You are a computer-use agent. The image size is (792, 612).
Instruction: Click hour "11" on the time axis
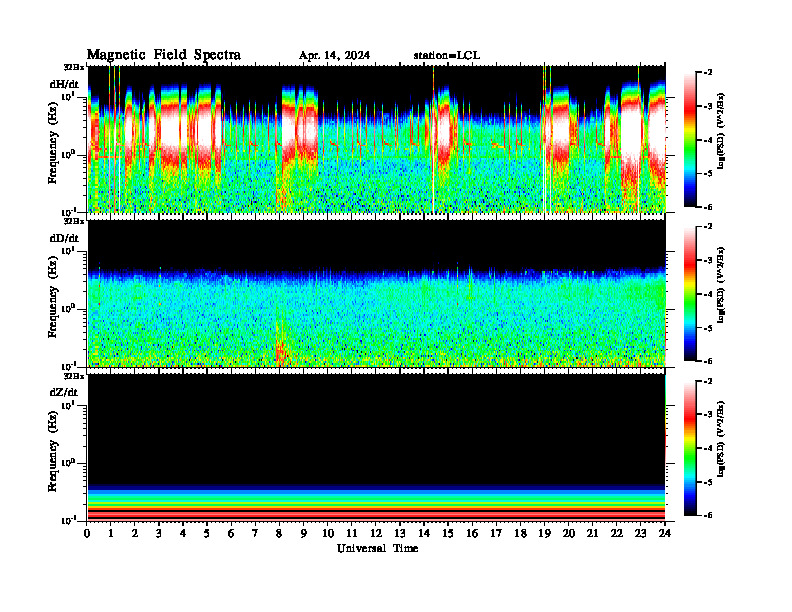352,533
